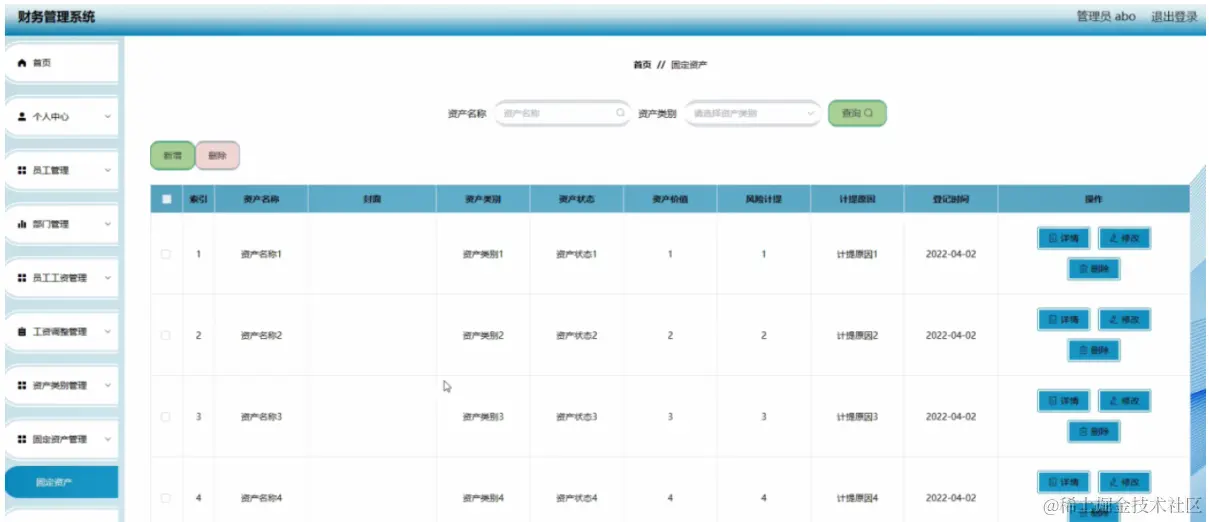Image resolution: width=1209 pixels, height=522 pixels.
Task: Click 退出登录 to log out
Action: (1174, 17)
